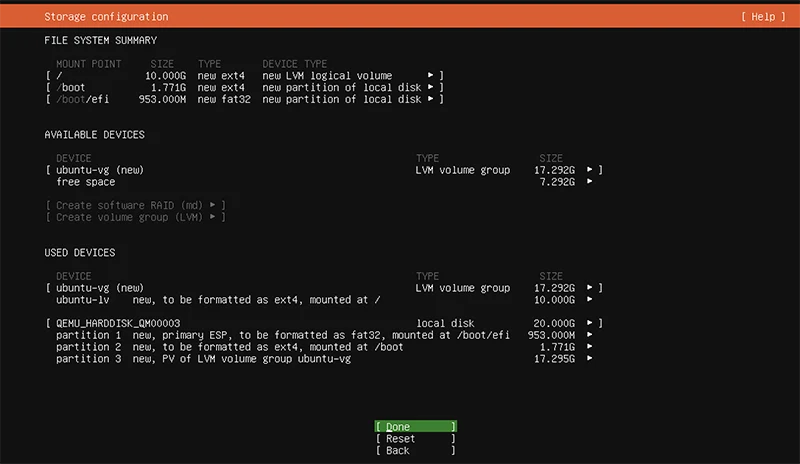Image resolution: width=800 pixels, height=464 pixels.
Task: Expand arrow for free space 7.292G
Action: [589, 181]
